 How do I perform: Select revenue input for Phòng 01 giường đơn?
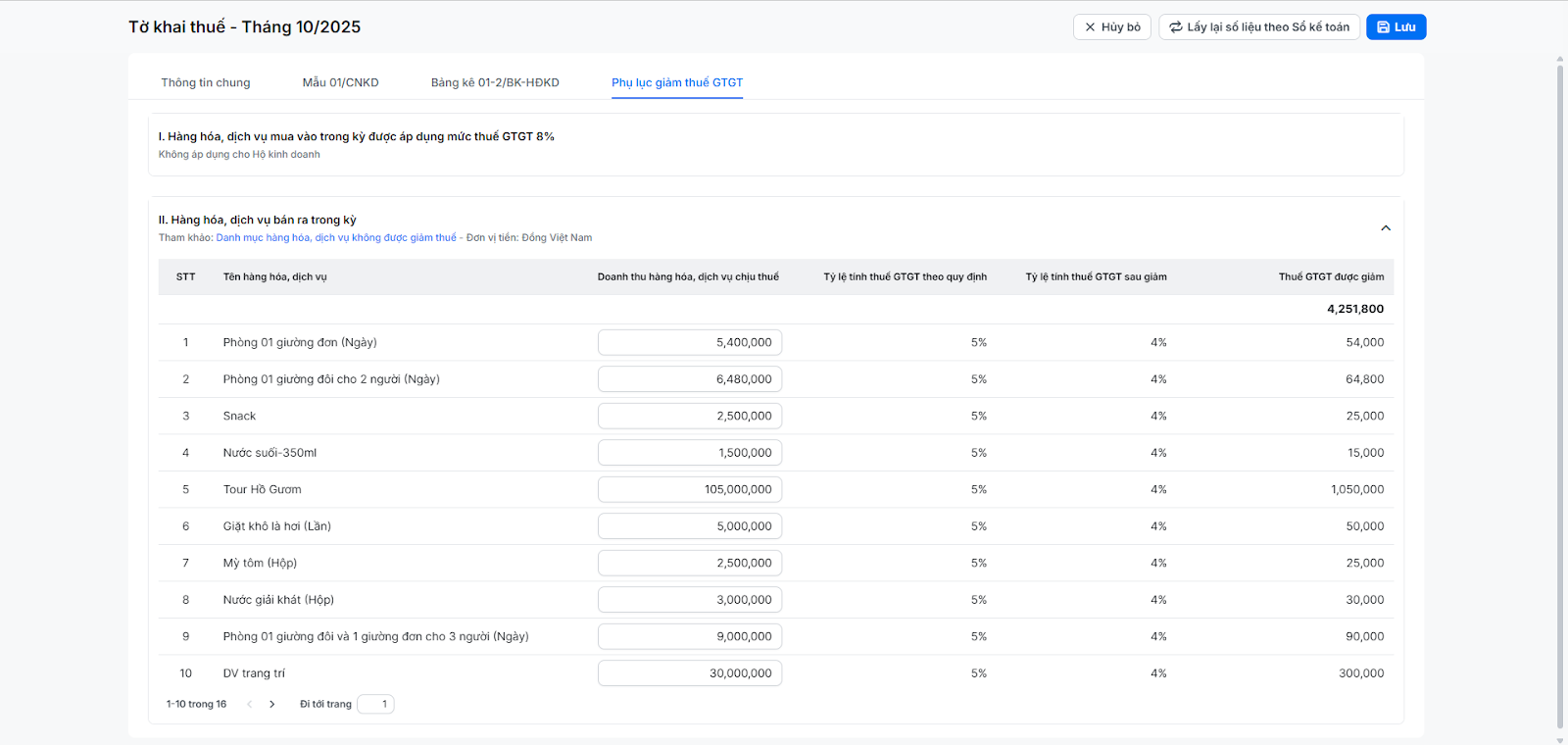coord(689,342)
